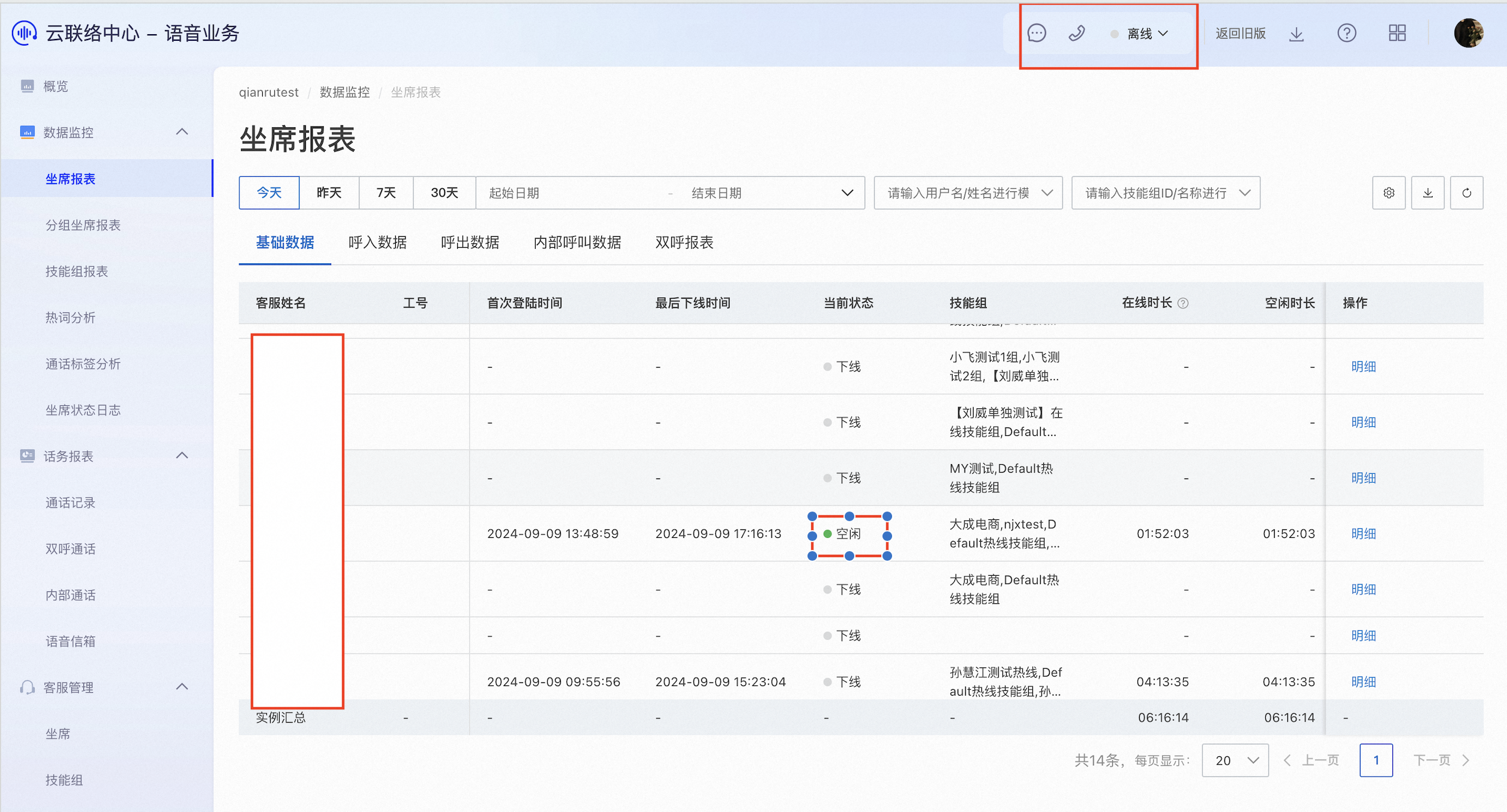The width and height of the screenshot is (1507, 812).
Task: Open 通话标签分析 in sidebar
Action: pyautogui.click(x=83, y=363)
